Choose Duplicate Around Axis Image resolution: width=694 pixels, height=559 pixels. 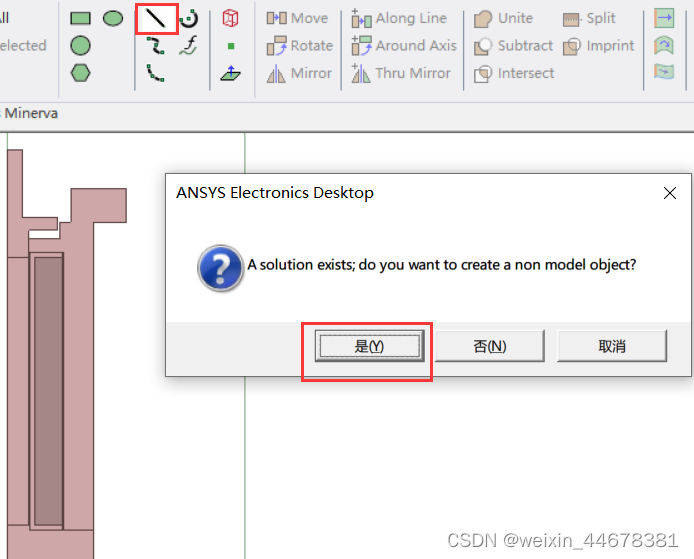(x=404, y=46)
